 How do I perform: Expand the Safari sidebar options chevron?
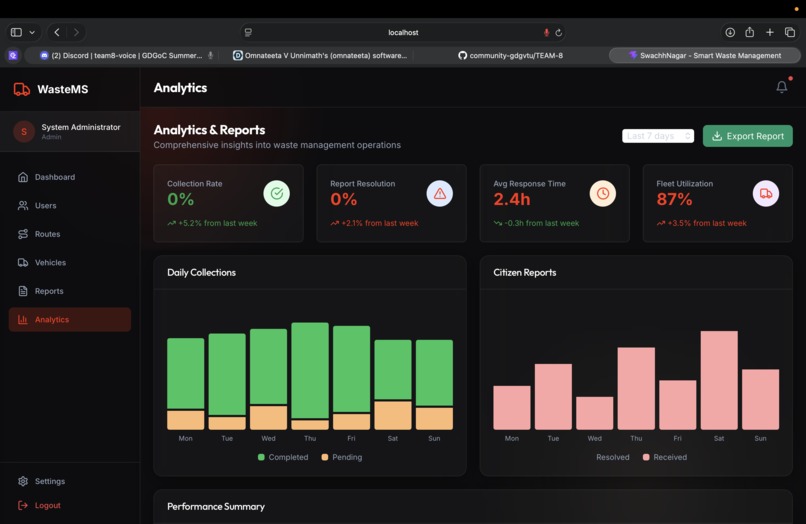(32, 32)
